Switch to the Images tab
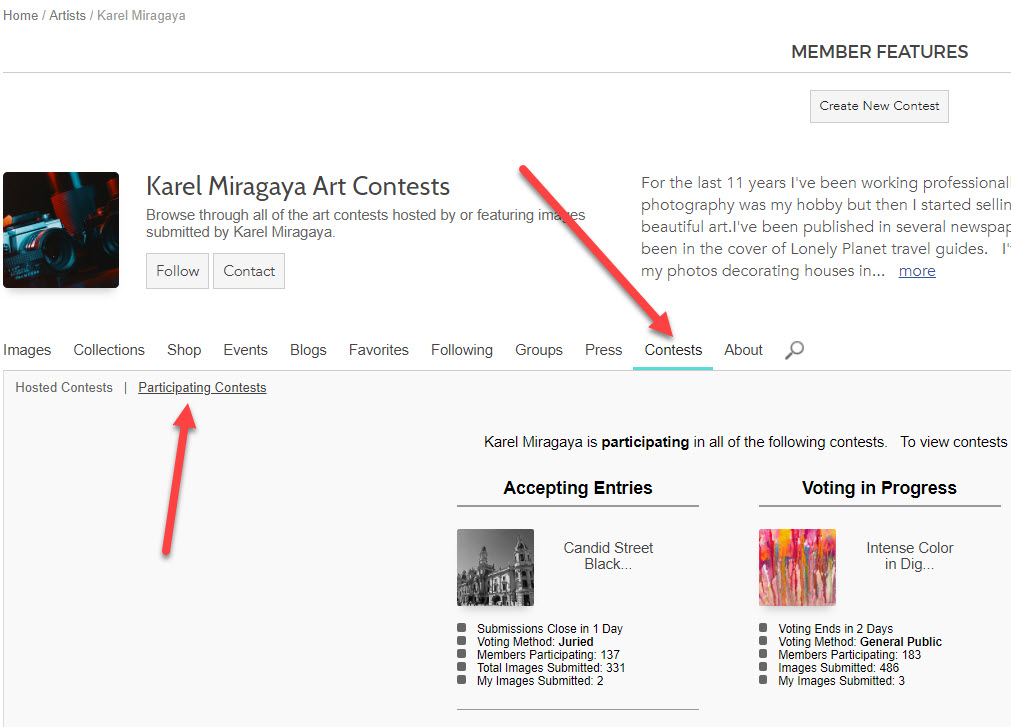Screen dimensions: 1011x727 (x=27, y=350)
